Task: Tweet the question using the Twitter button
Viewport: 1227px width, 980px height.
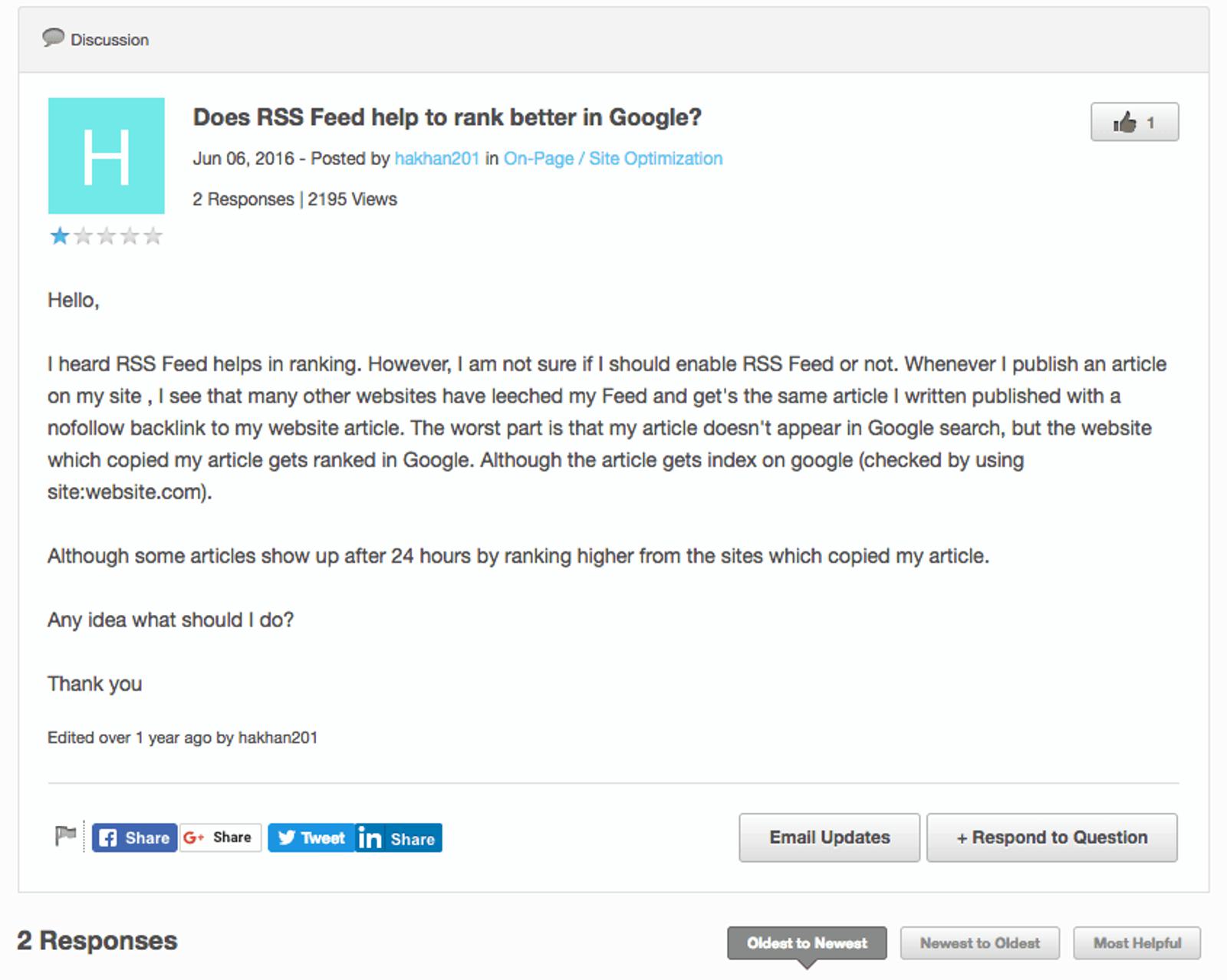Action: (x=310, y=837)
